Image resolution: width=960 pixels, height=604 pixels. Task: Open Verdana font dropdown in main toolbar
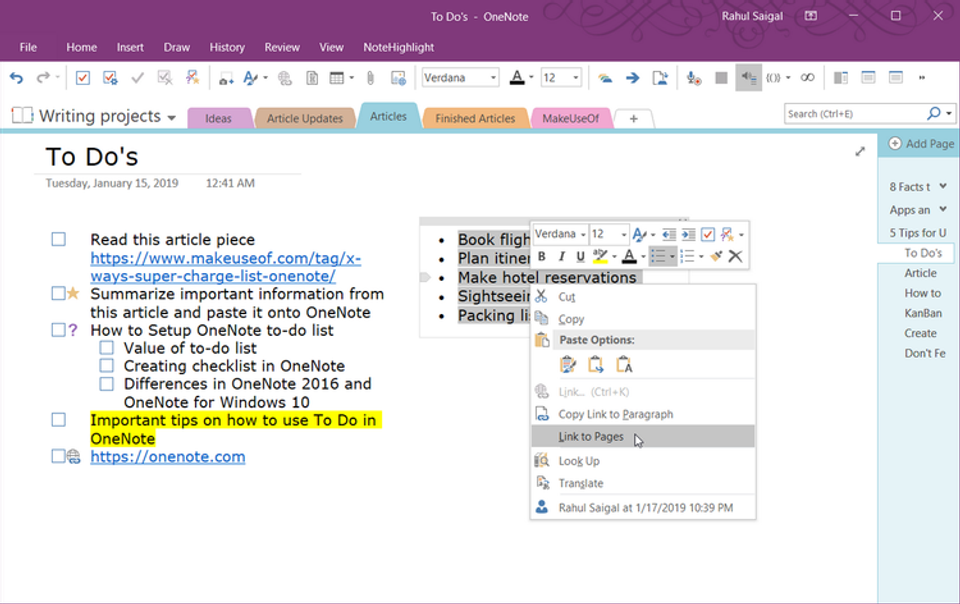click(x=493, y=78)
